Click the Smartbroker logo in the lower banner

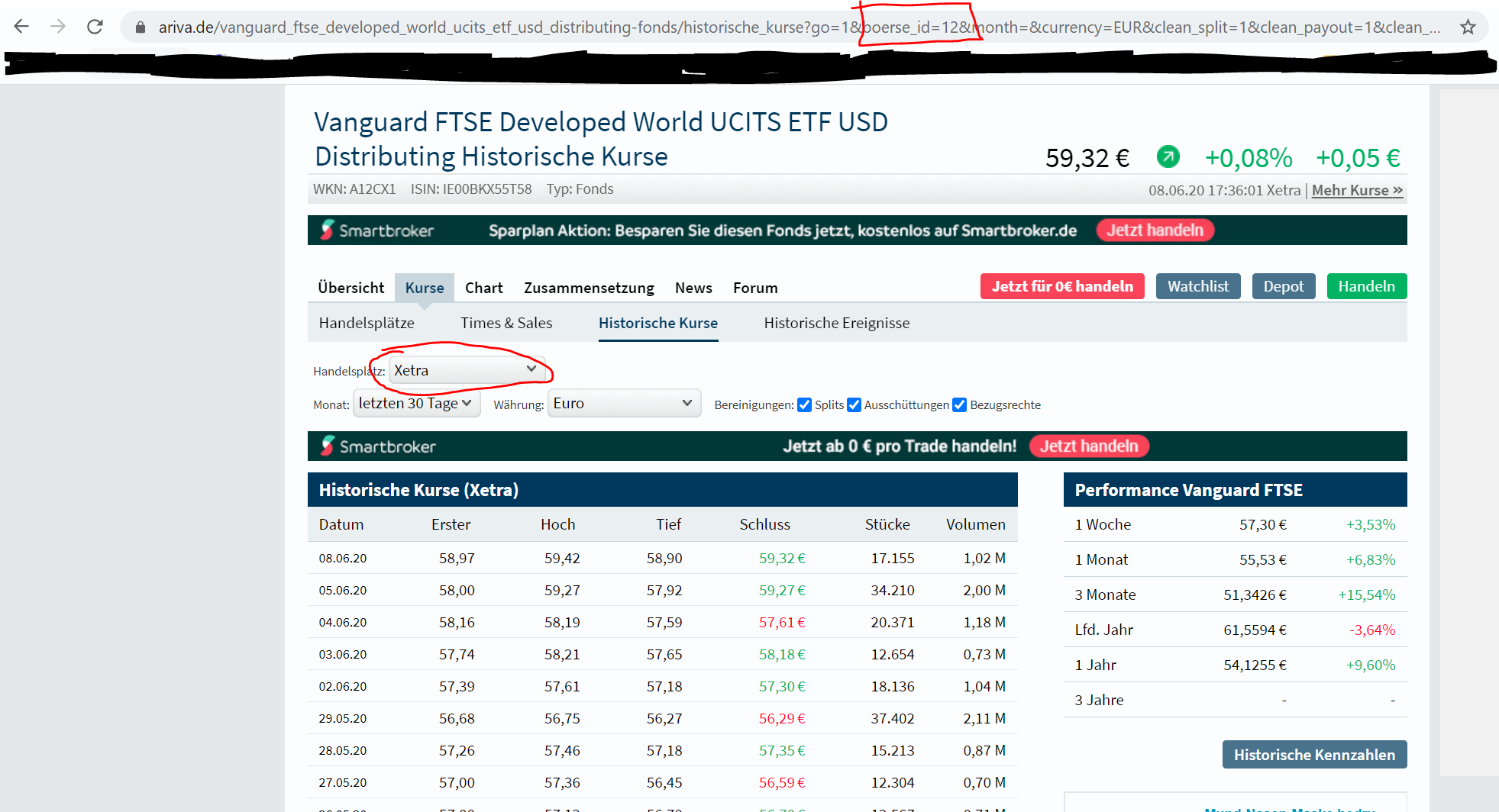[378, 446]
